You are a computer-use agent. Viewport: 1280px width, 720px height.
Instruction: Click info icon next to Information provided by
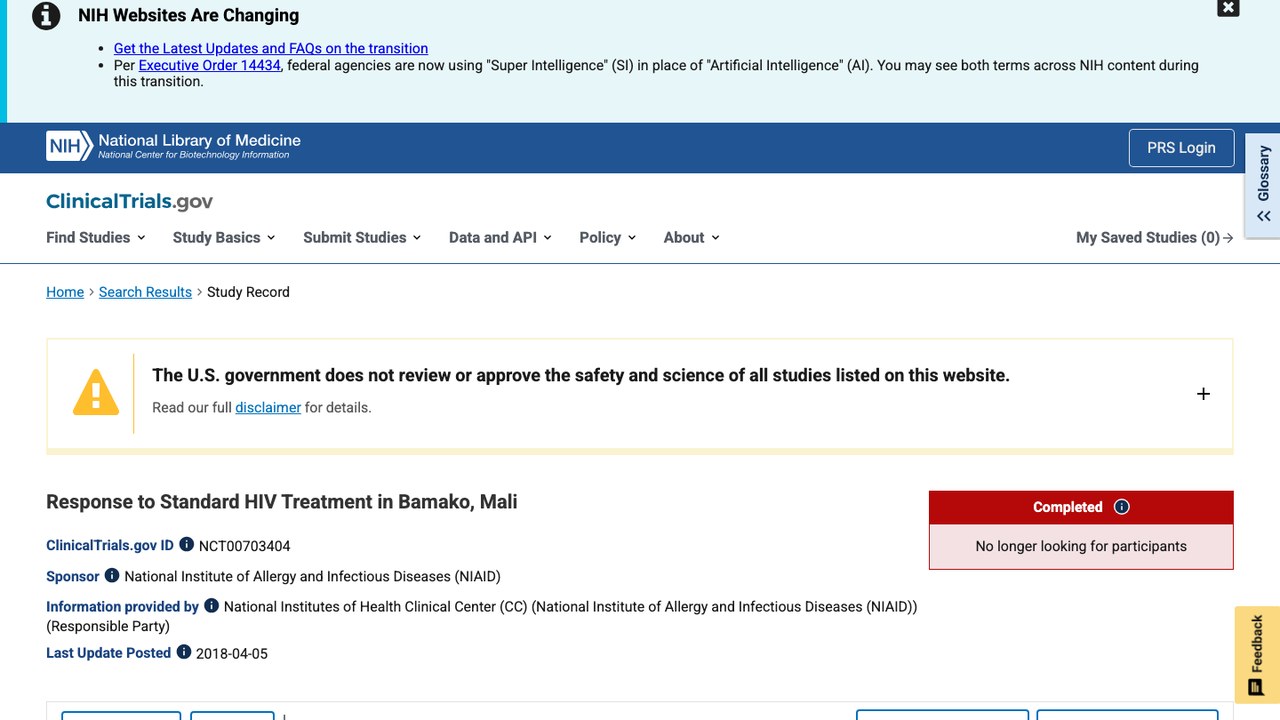[x=211, y=606]
